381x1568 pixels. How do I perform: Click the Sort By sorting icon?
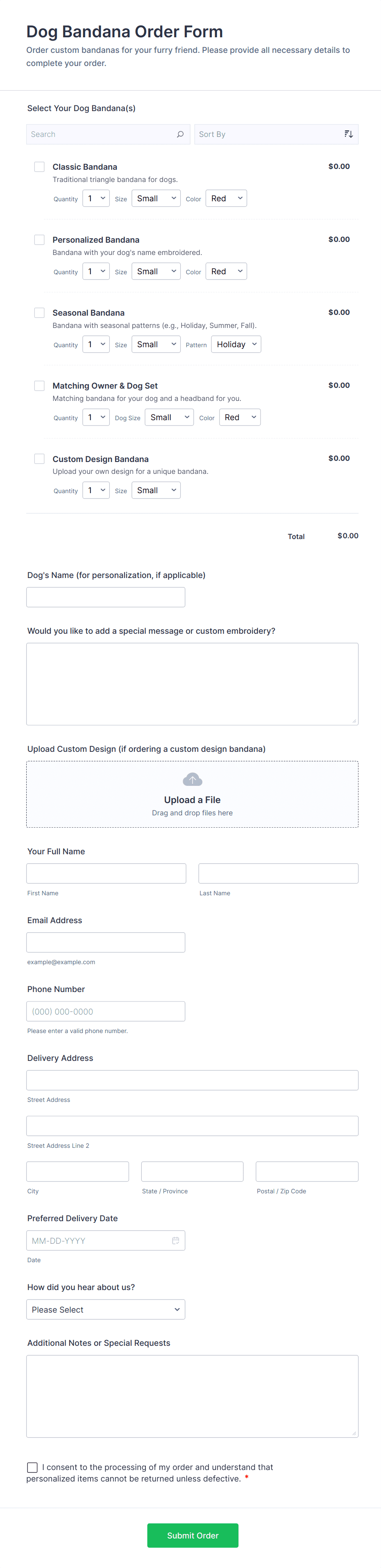tap(349, 134)
